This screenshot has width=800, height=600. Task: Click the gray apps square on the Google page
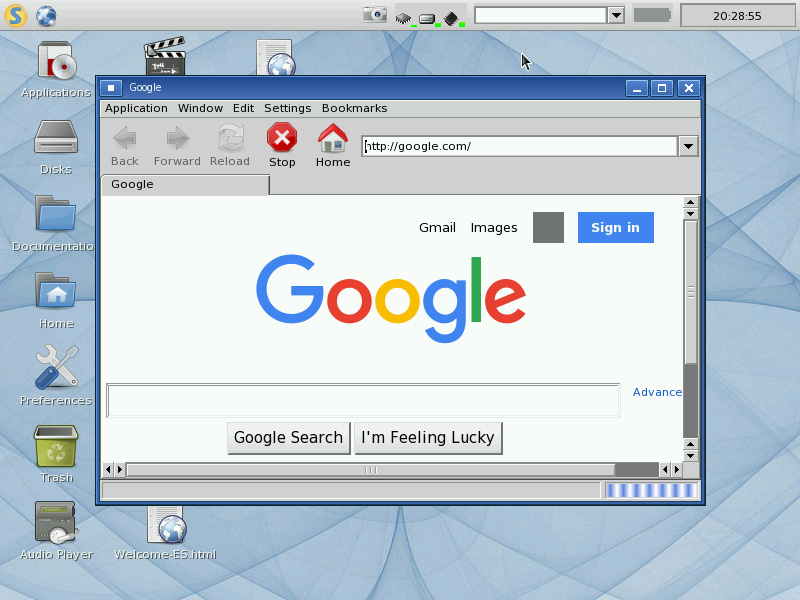548,228
